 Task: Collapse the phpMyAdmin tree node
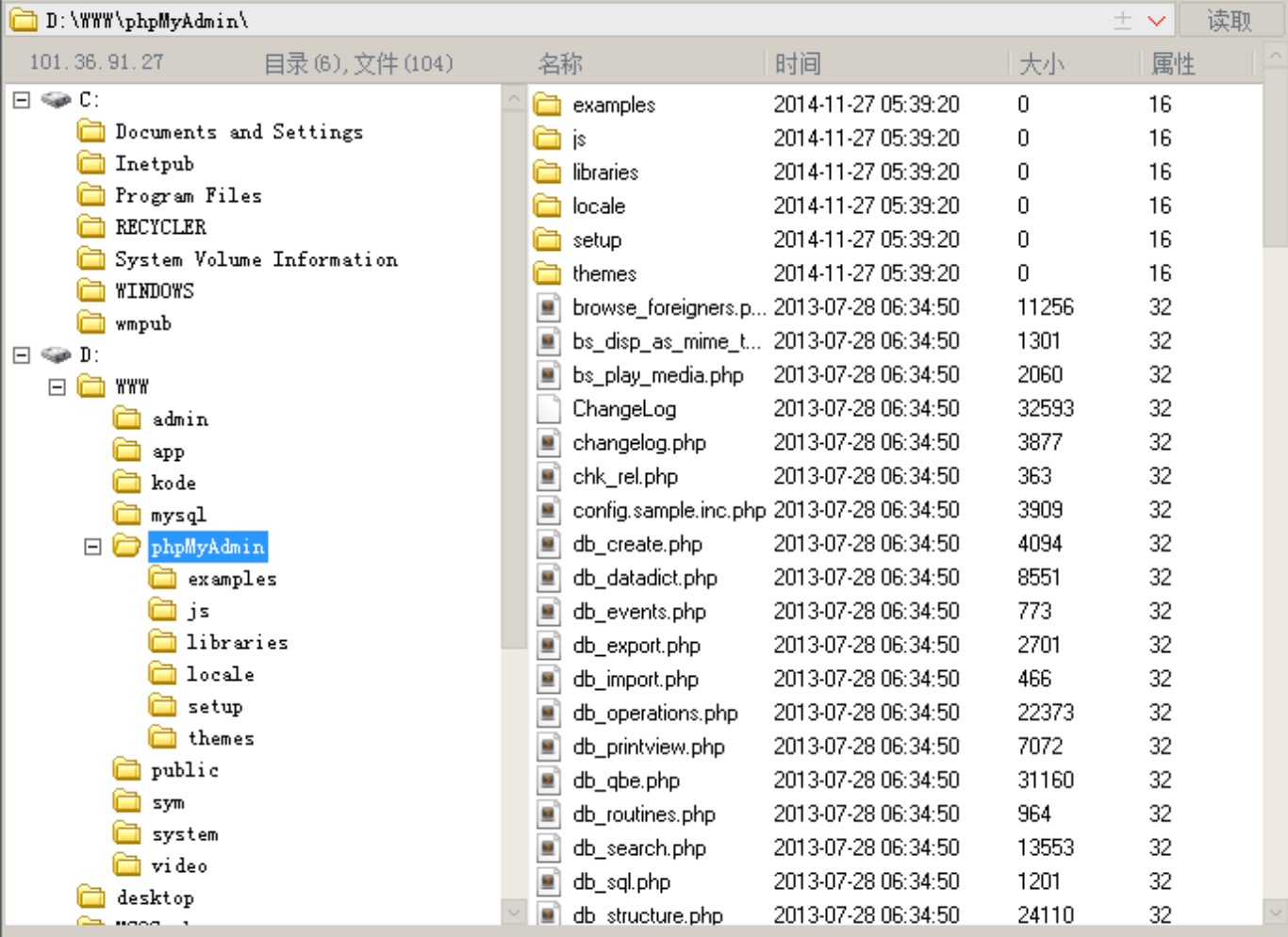point(92,547)
